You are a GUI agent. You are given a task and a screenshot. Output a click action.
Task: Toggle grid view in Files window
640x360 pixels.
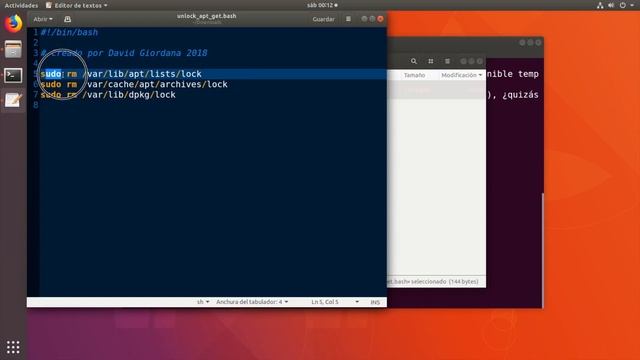(x=431, y=61)
